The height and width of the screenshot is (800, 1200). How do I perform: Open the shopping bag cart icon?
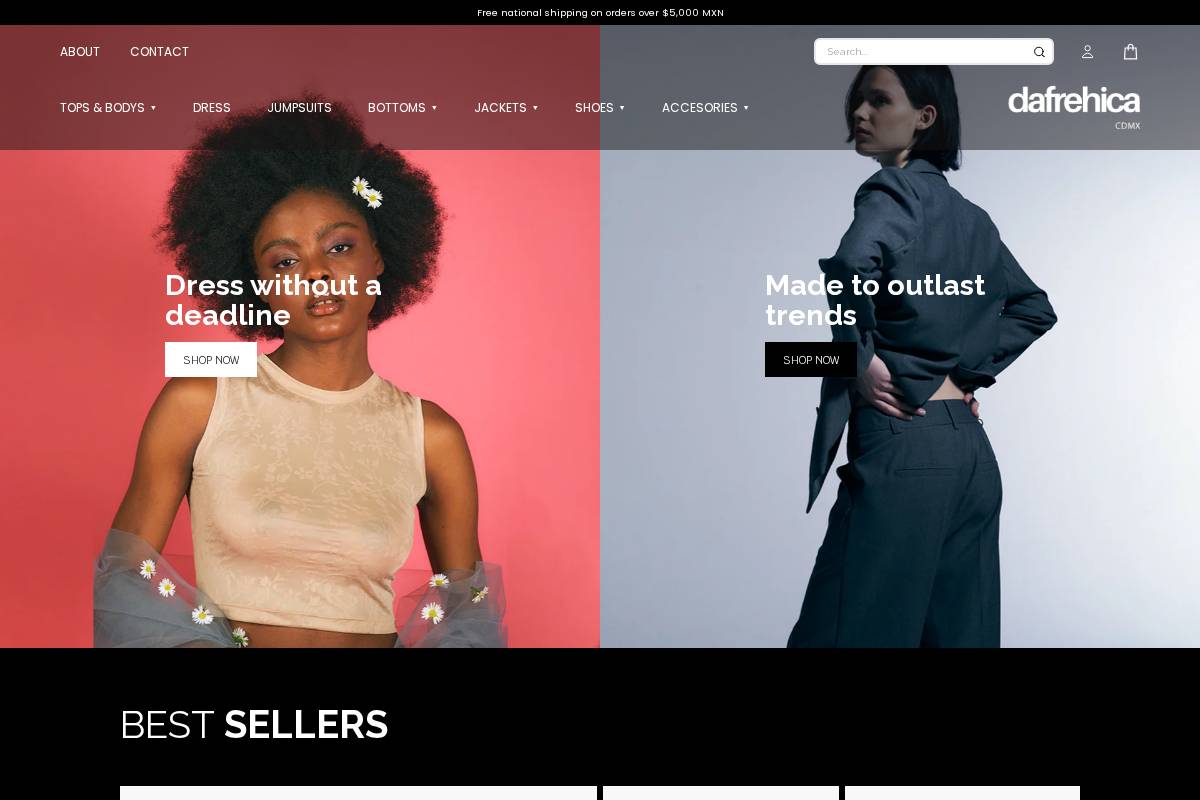pos(1130,52)
